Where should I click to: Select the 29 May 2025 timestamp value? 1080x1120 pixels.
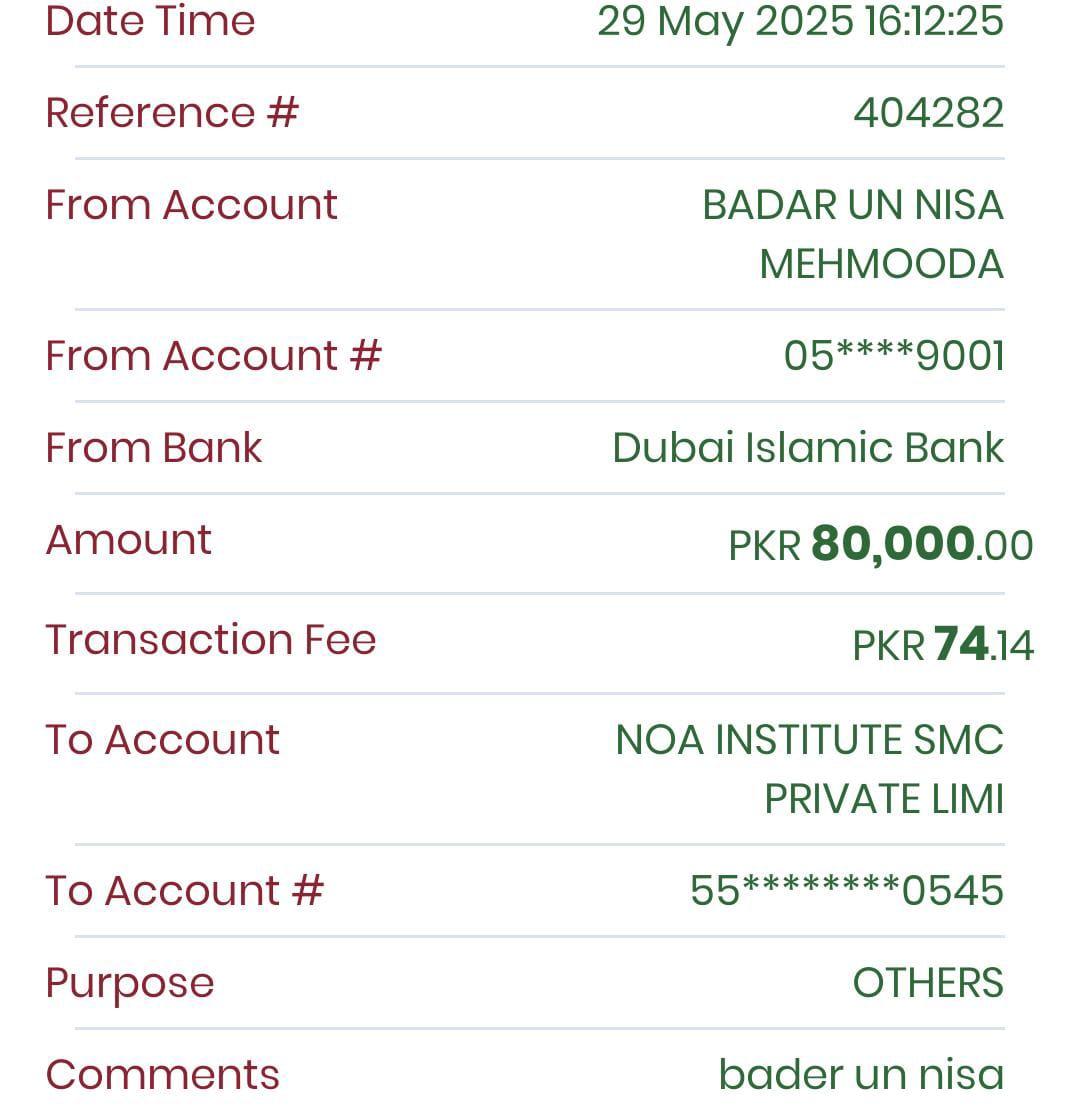[800, 20]
